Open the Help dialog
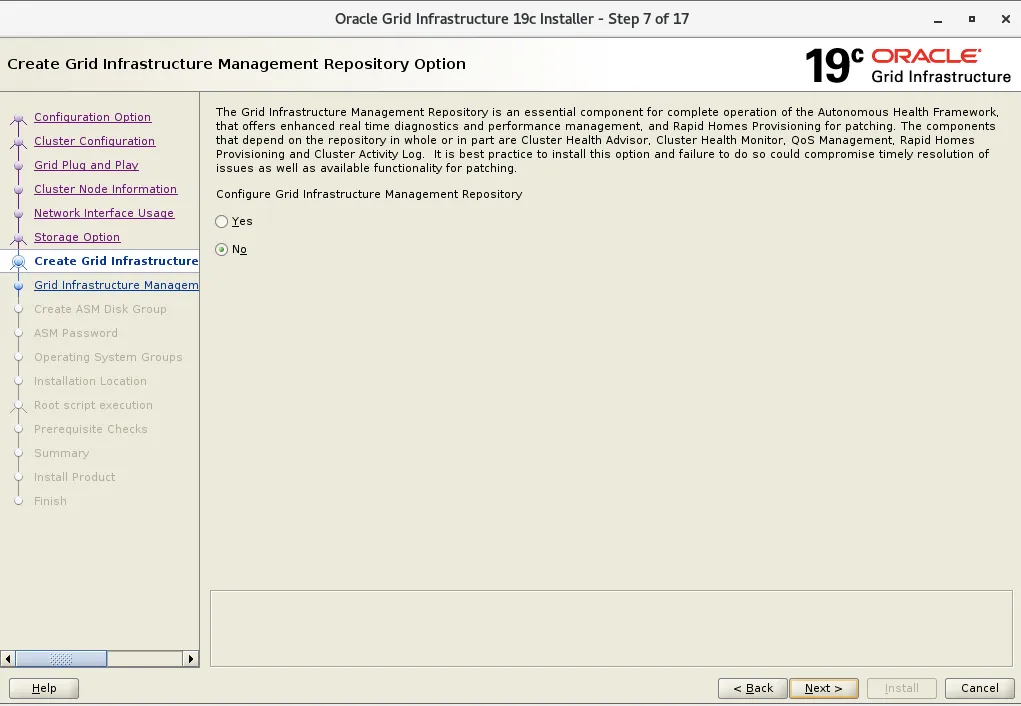1021x706 pixels. click(x=43, y=688)
